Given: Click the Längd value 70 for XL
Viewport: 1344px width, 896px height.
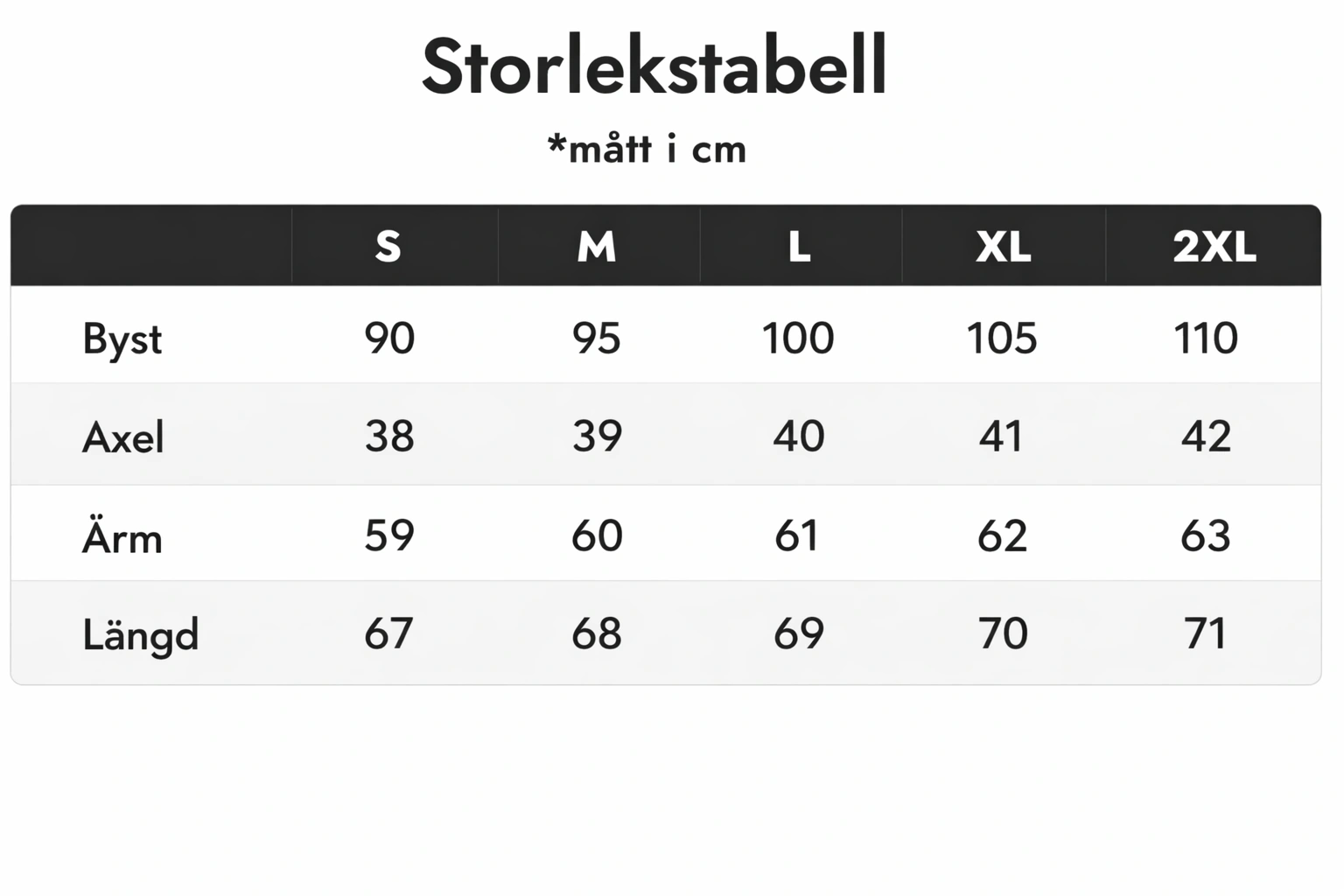Looking at the screenshot, I should pyautogui.click(x=1003, y=633).
